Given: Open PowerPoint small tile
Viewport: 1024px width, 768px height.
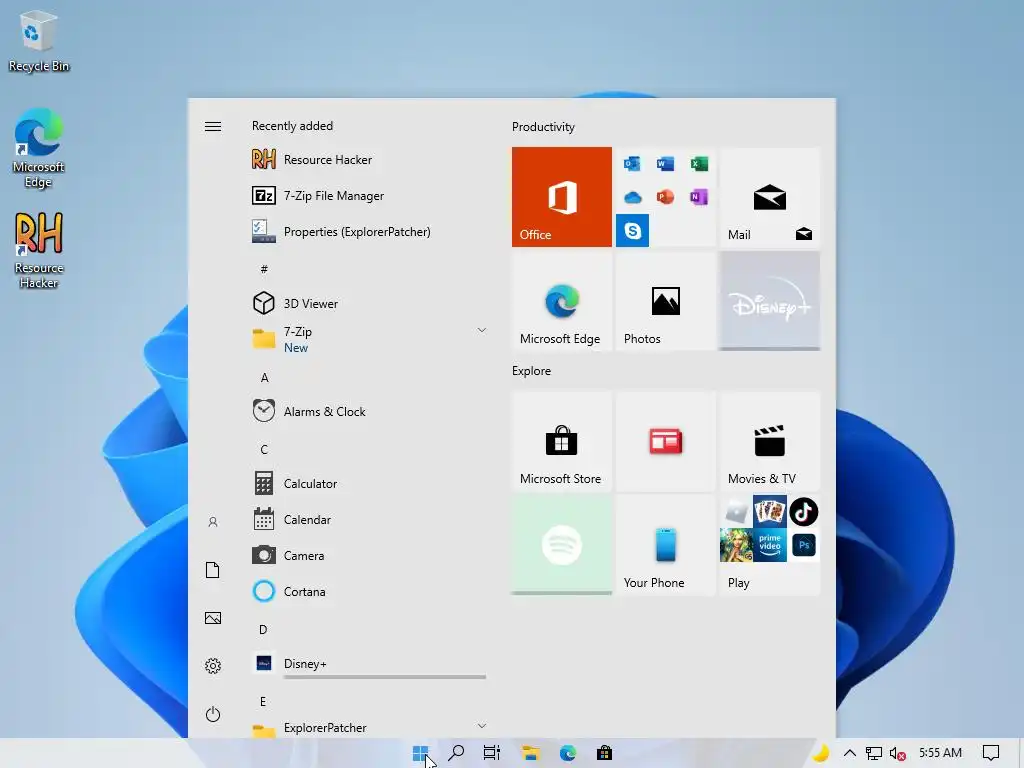Looking at the screenshot, I should 665,197.
